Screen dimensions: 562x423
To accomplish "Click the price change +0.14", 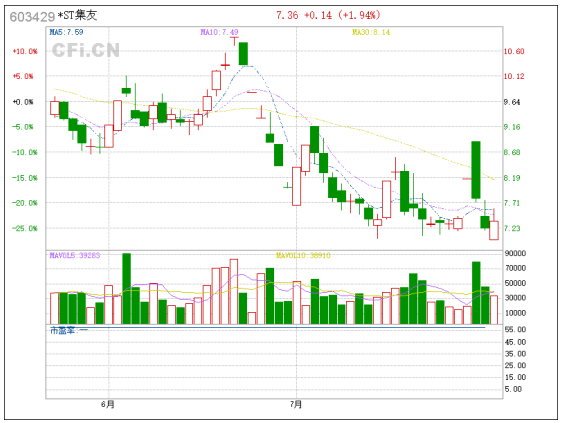I will (318, 15).
